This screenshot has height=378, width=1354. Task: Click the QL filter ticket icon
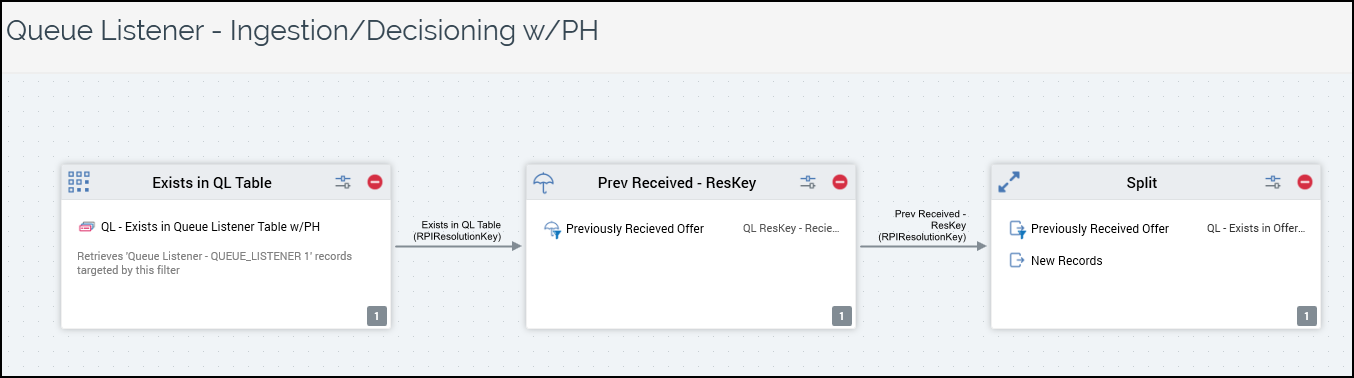pyautogui.click(x=86, y=228)
